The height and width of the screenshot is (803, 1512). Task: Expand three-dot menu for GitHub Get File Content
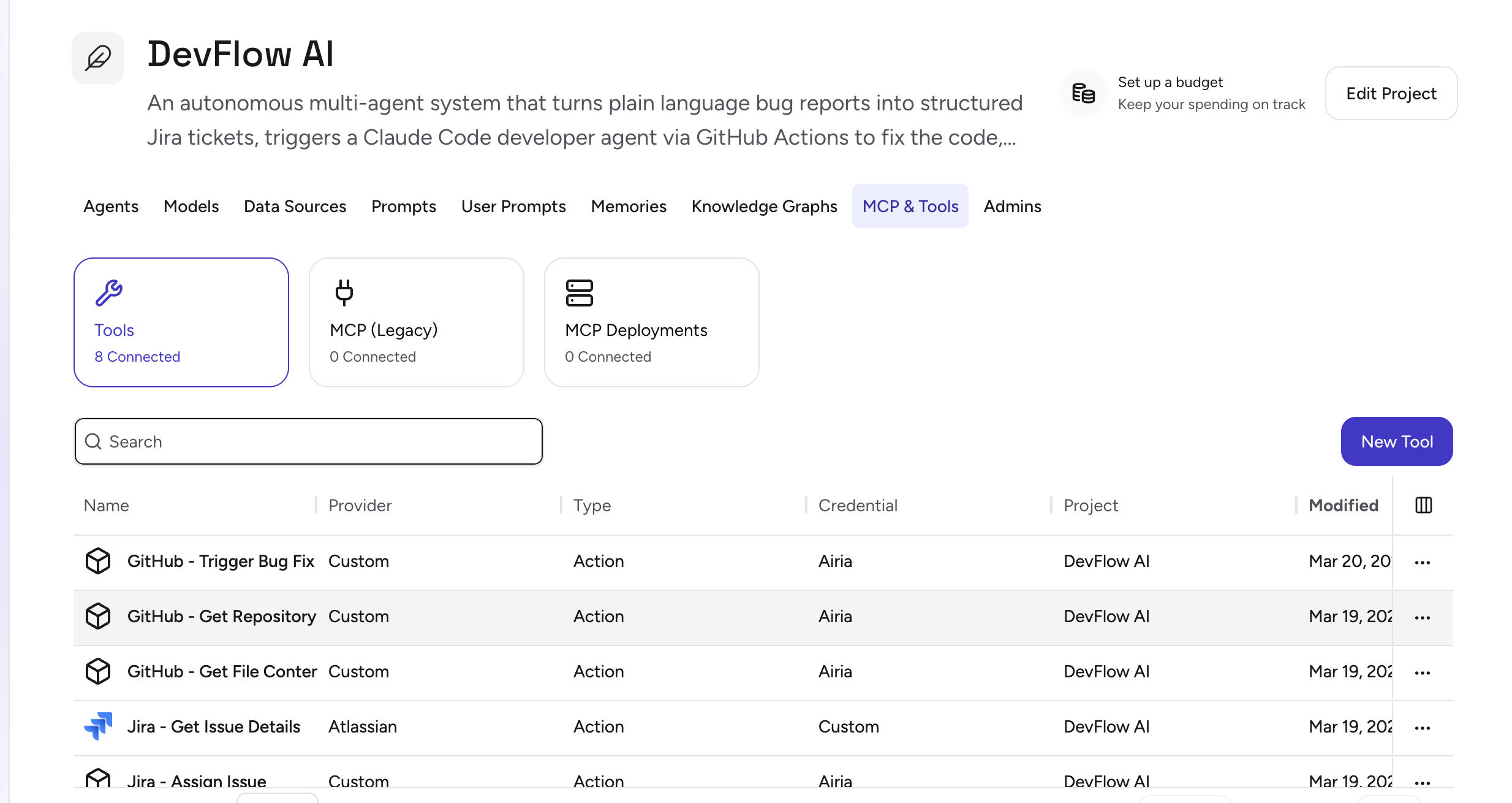pos(1422,672)
